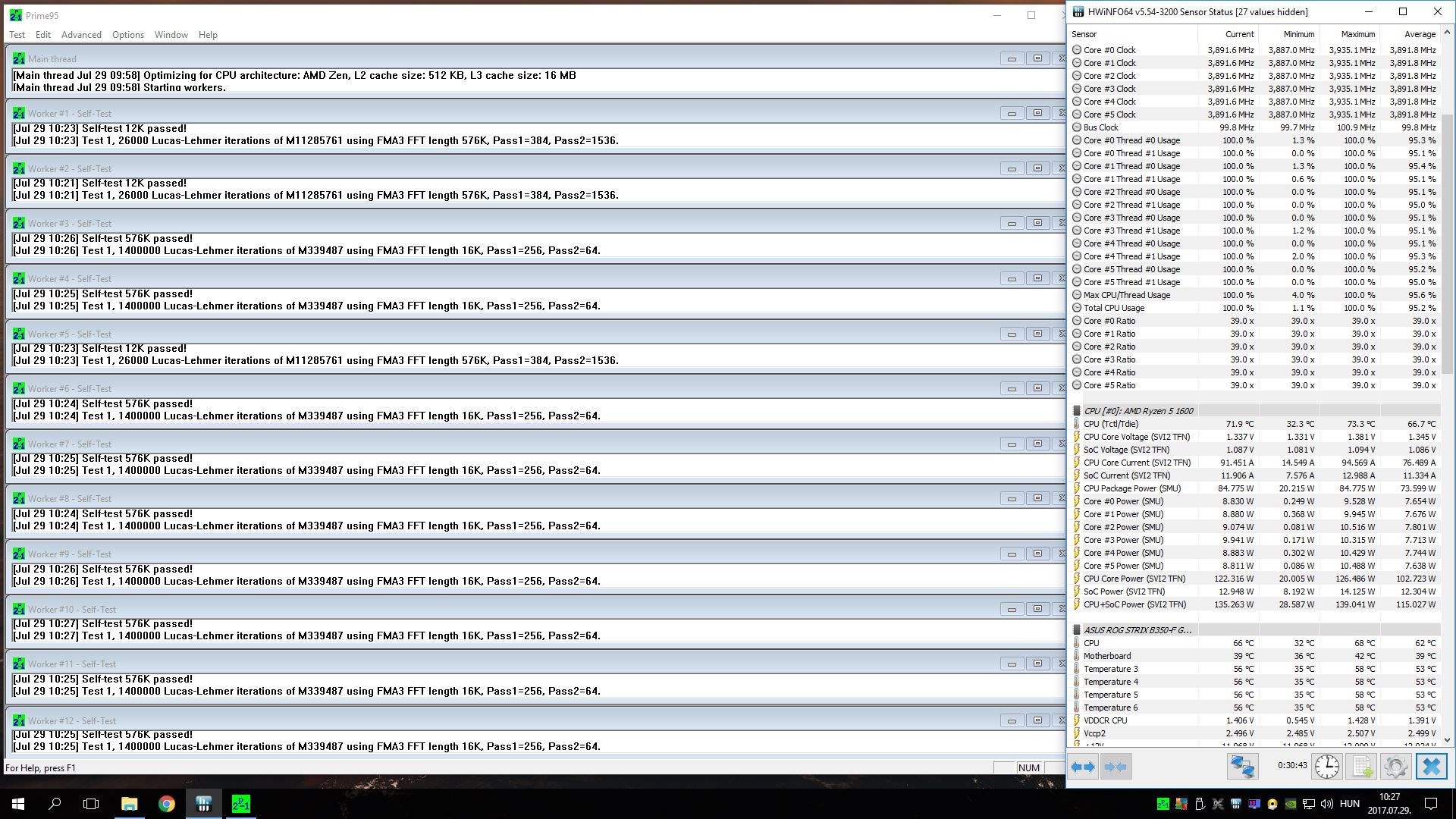Click the HUN input language indicator
This screenshot has width=1456, height=819.
click(x=1350, y=804)
